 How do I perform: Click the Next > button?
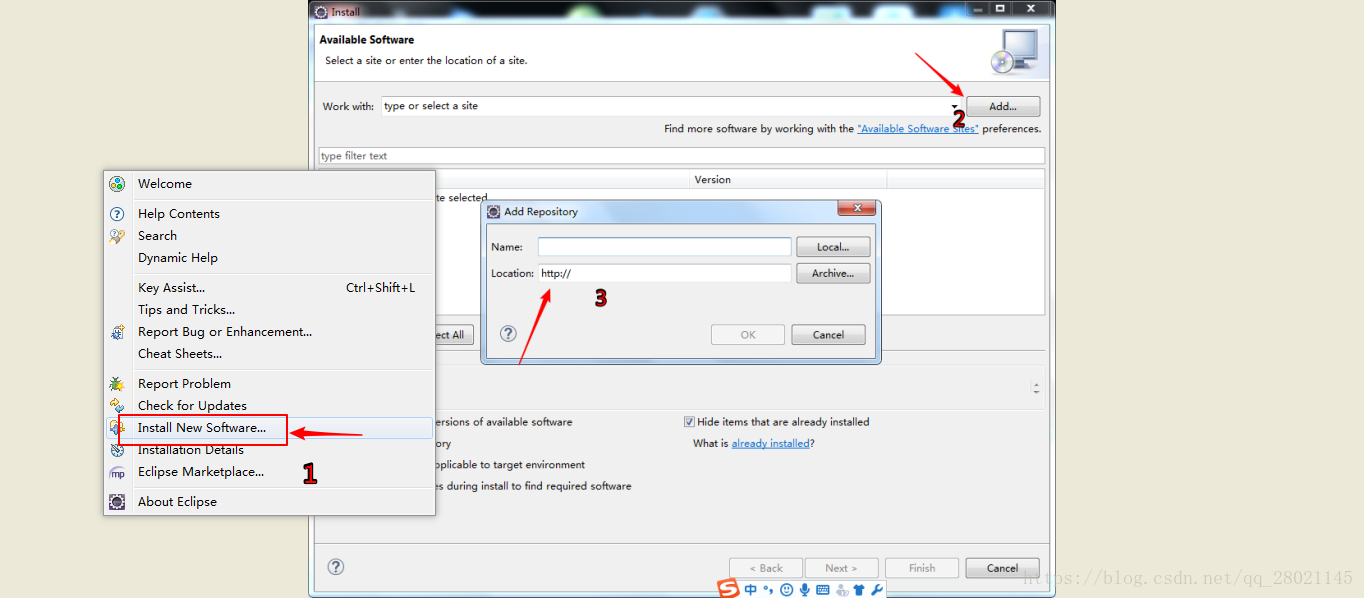pyautogui.click(x=842, y=568)
